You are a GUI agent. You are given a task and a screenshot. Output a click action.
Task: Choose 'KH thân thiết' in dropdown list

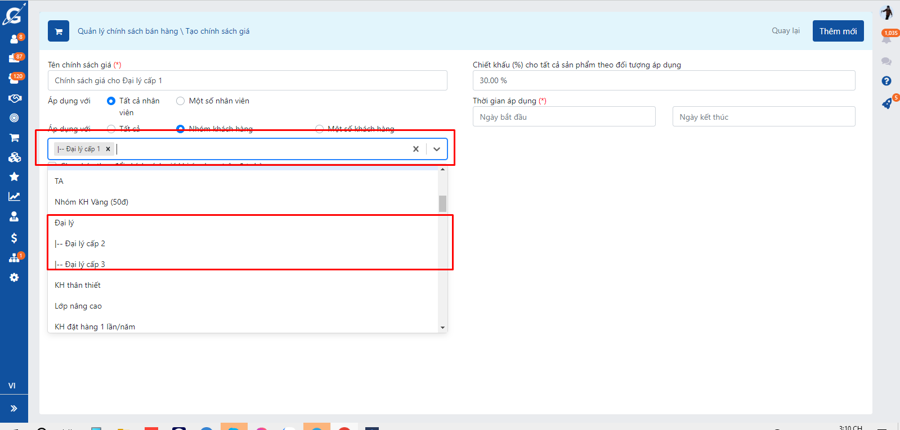[x=78, y=285]
